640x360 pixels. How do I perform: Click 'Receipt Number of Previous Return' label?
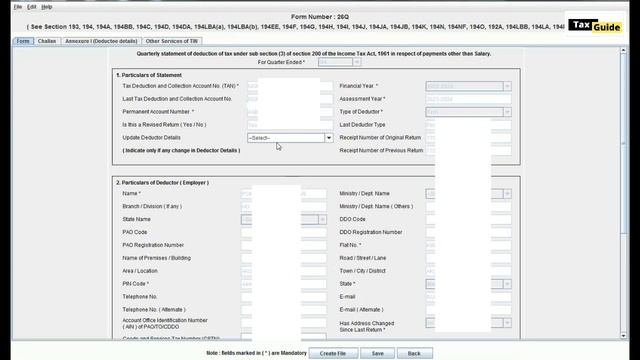coord(381,151)
